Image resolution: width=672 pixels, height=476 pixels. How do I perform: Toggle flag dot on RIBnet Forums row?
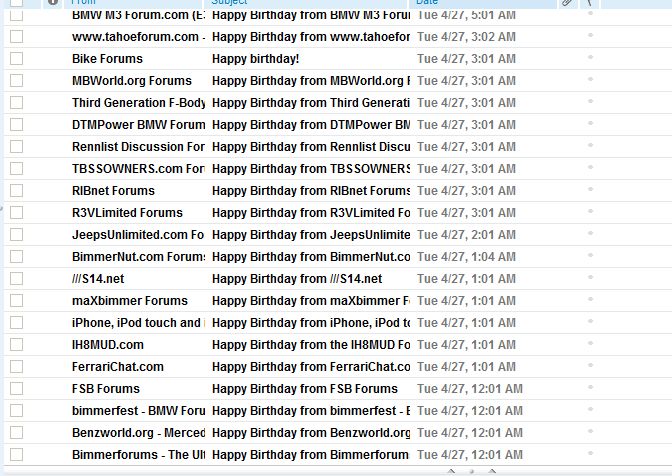[x=591, y=189]
